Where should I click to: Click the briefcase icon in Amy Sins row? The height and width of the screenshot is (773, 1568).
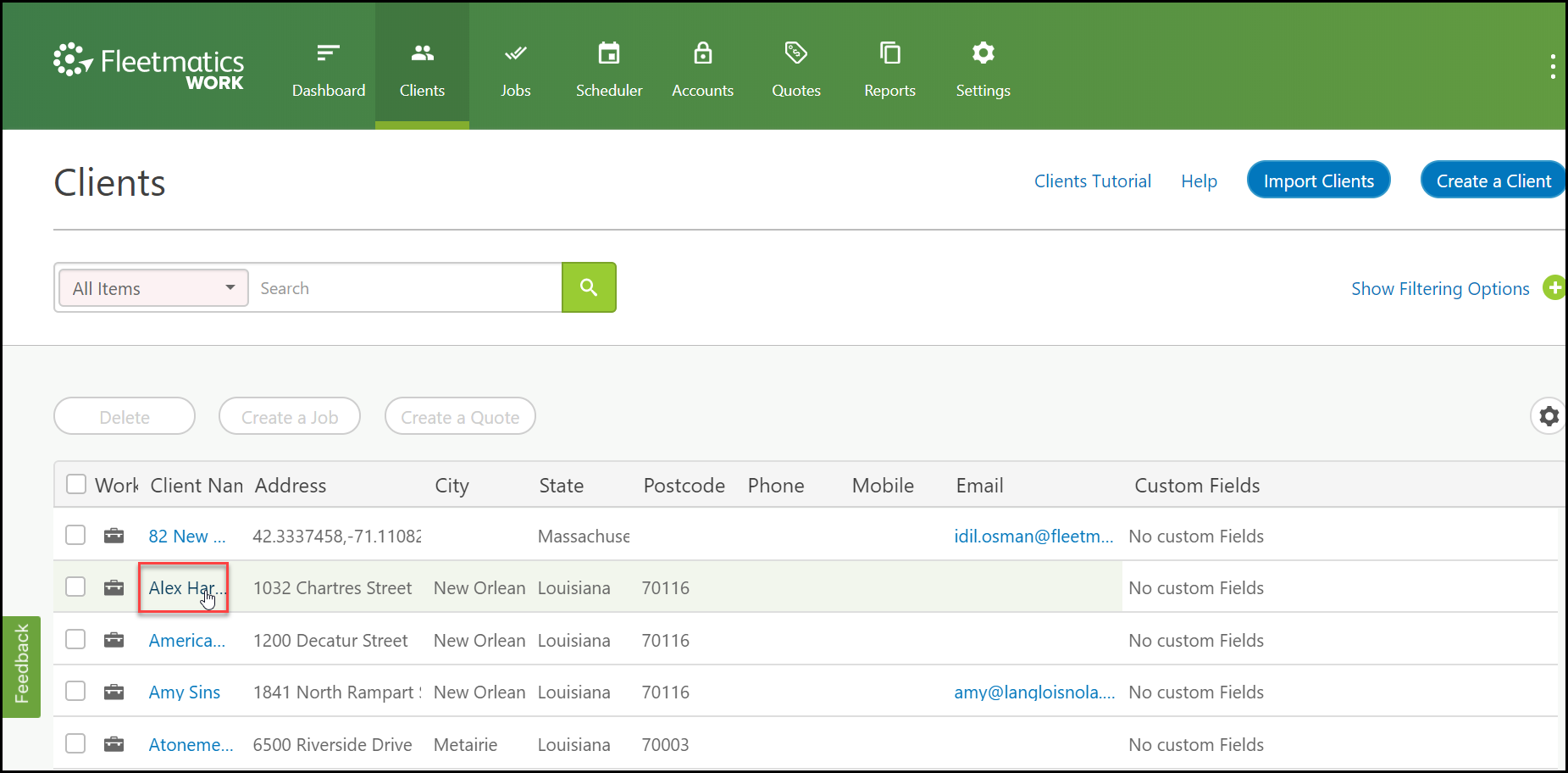[x=114, y=692]
